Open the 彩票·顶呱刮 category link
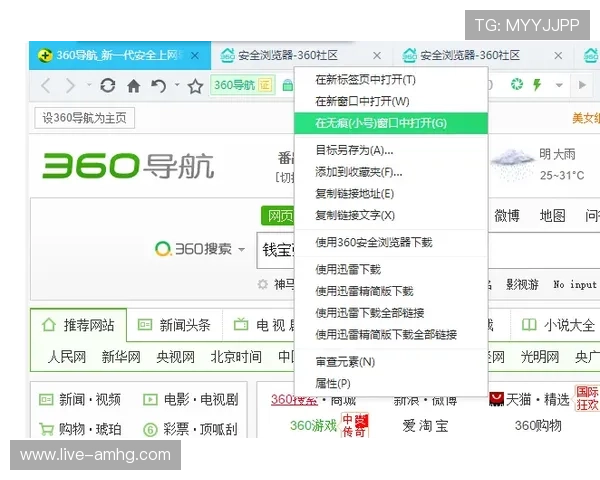 tap(191, 429)
